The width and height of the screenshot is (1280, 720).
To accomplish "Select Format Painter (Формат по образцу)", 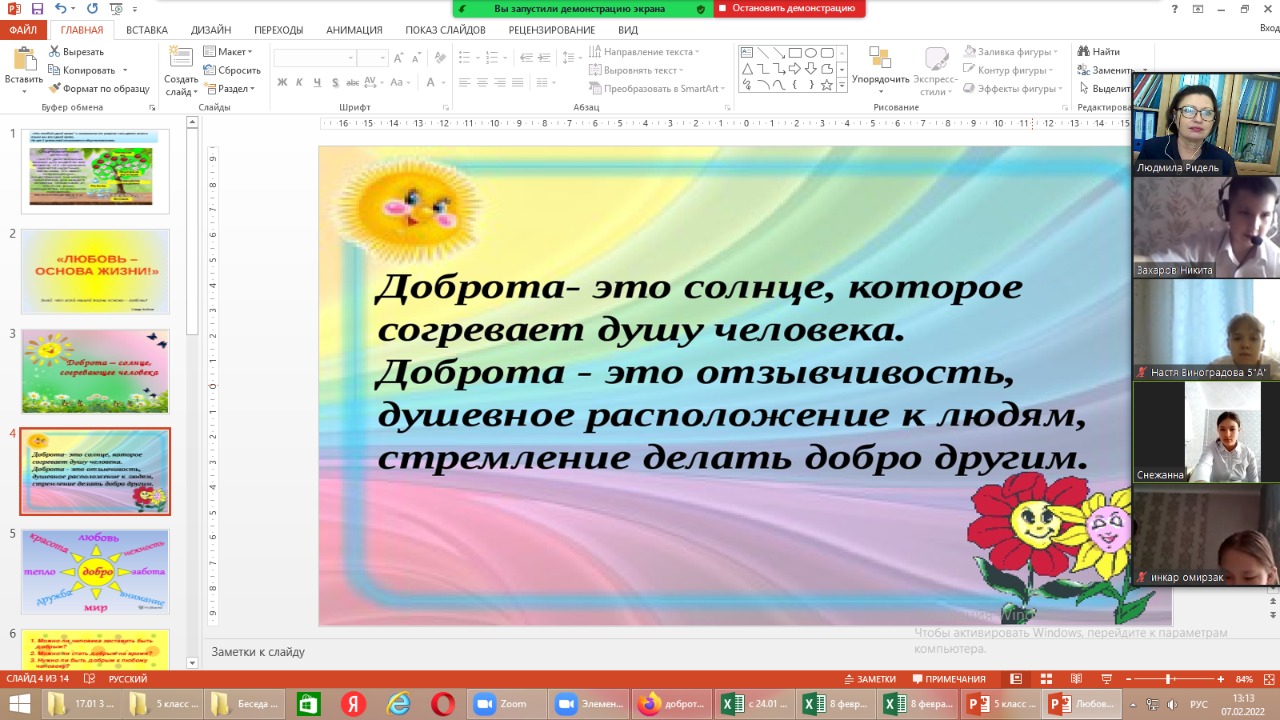I will (x=99, y=89).
